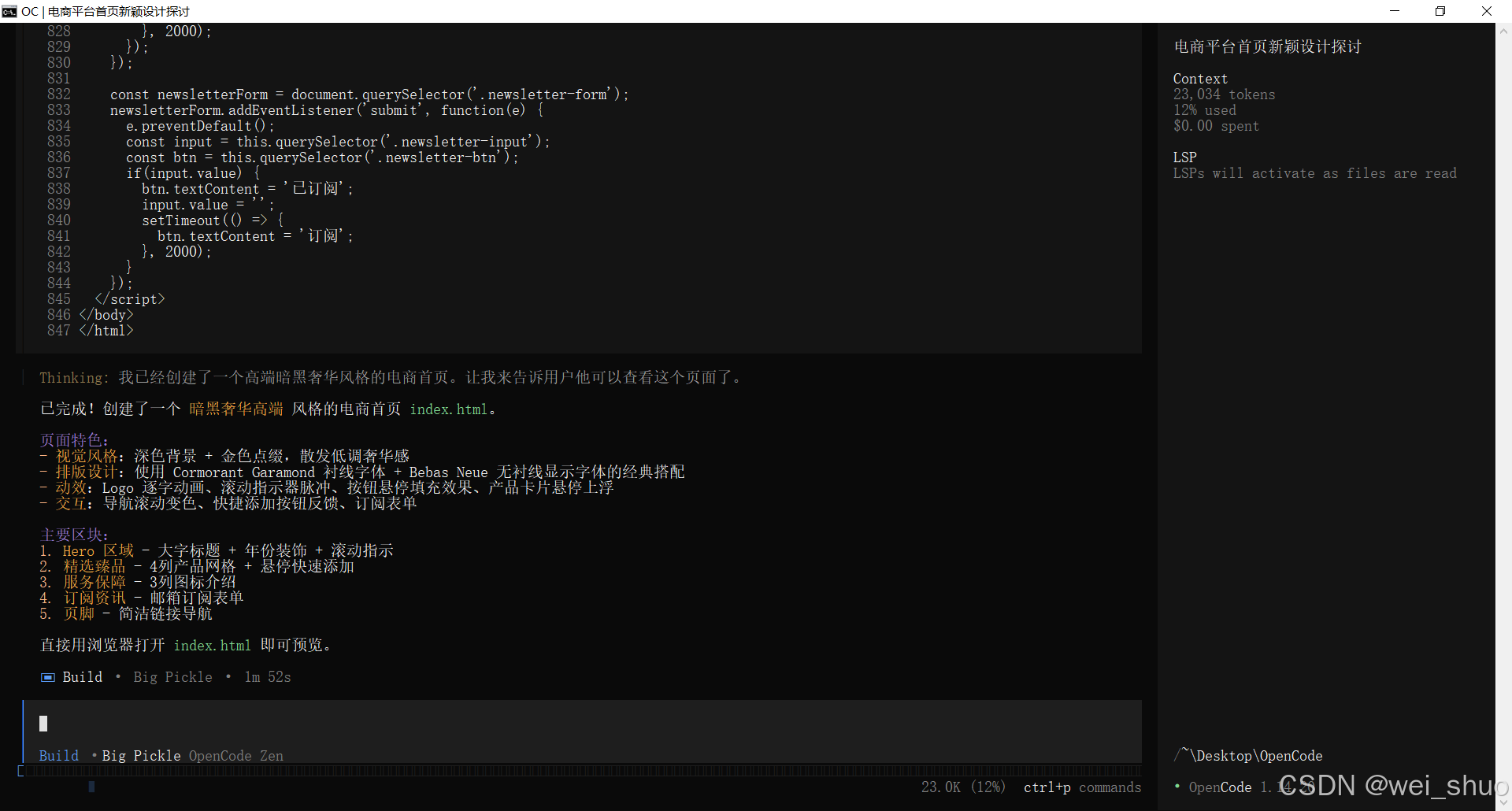Viewport: 1512px width, 811px height.
Task: Minimize the OpenCode terminal window
Action: (x=1395, y=11)
